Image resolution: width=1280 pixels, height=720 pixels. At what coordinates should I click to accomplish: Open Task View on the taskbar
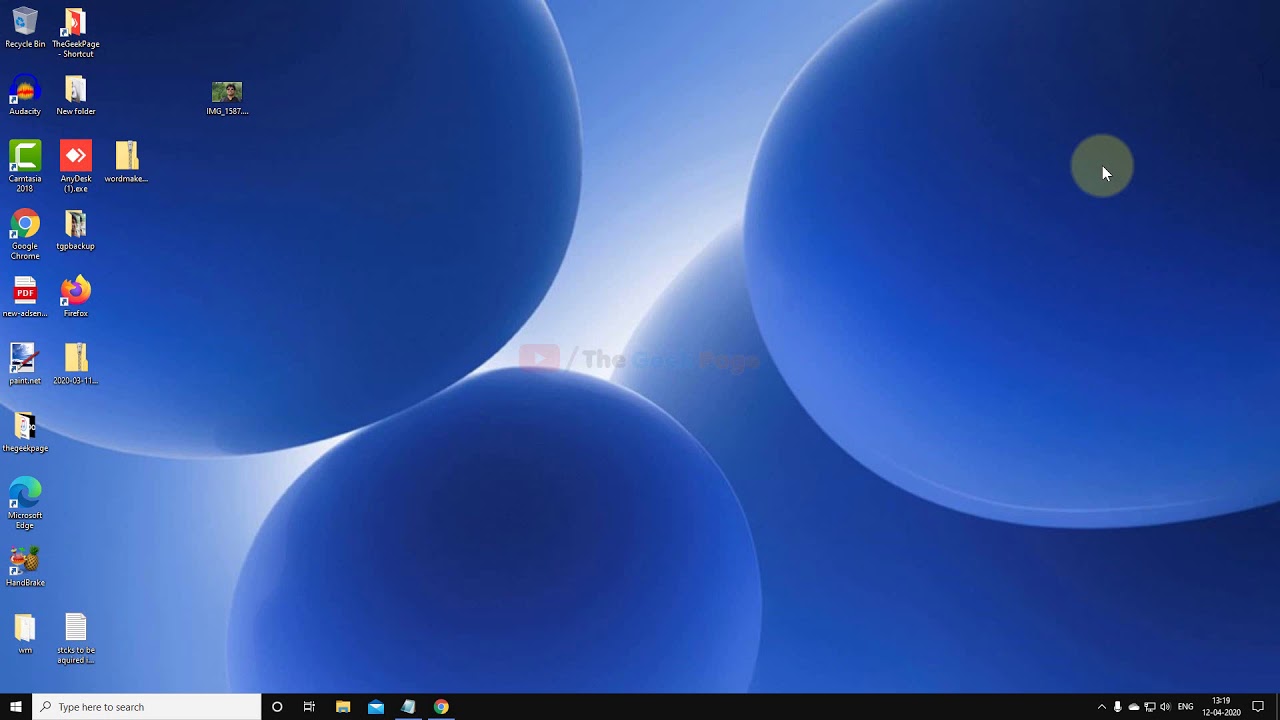click(309, 707)
